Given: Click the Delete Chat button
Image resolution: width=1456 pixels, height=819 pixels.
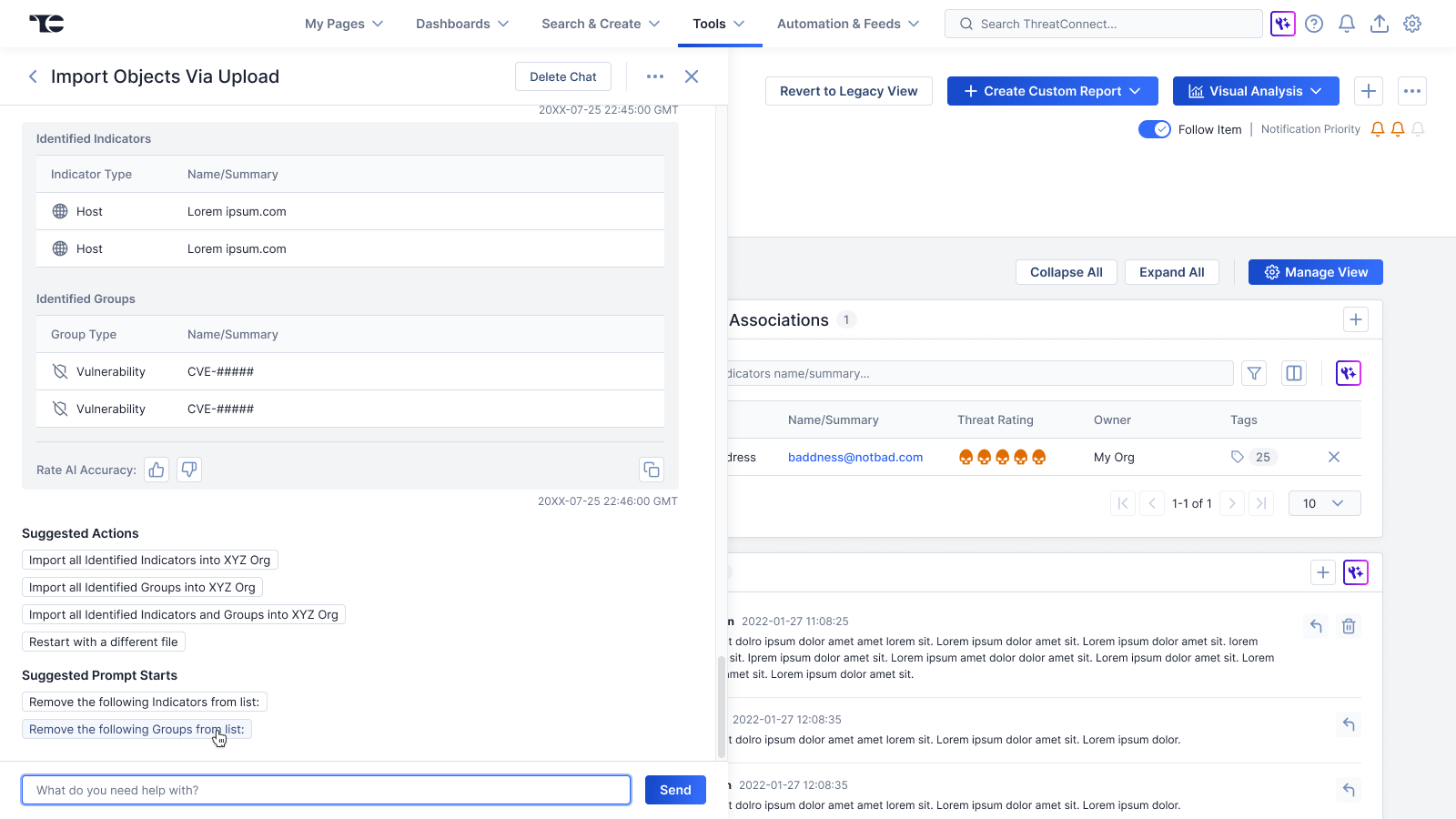Looking at the screenshot, I should point(563,76).
